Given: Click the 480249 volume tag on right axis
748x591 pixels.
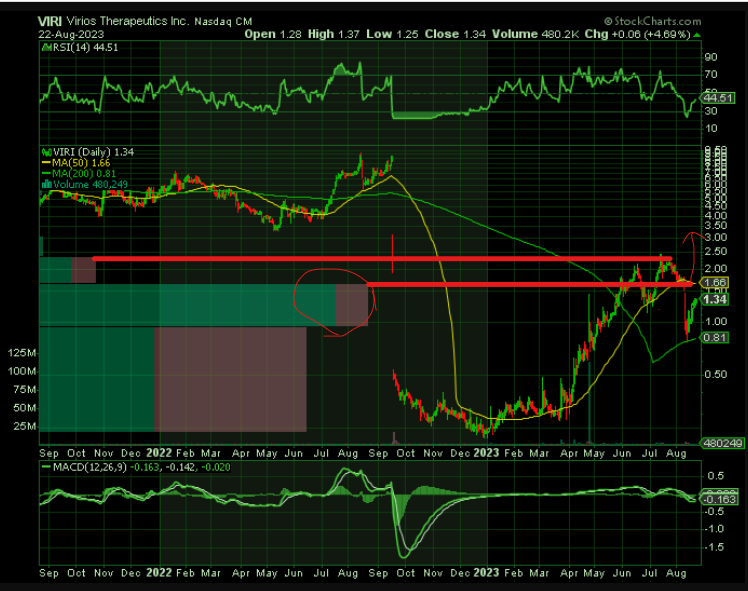Looking at the screenshot, I should click(723, 443).
